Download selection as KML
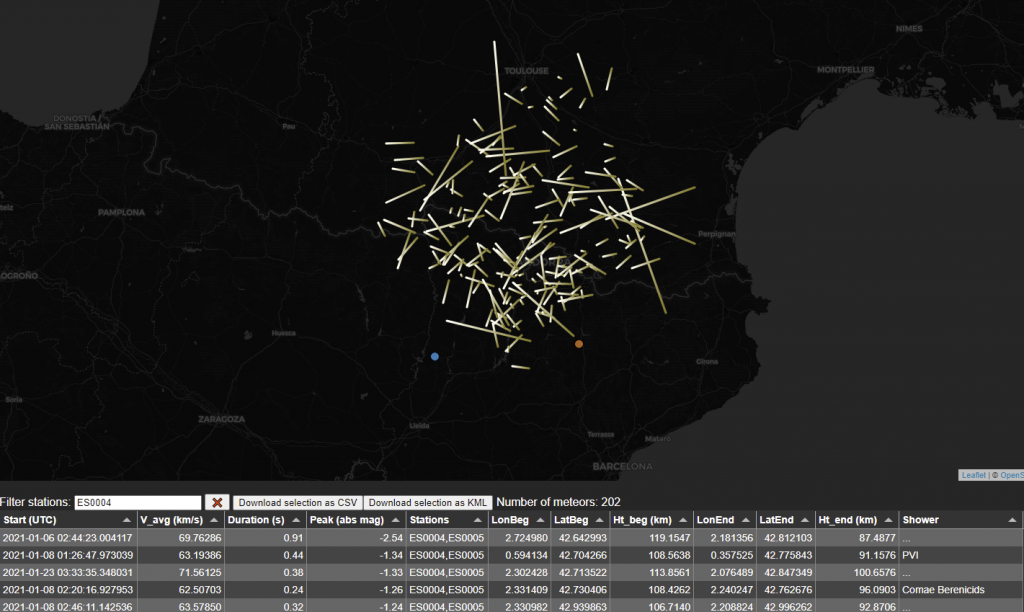This screenshot has width=1024, height=612. pyautogui.click(x=427, y=502)
